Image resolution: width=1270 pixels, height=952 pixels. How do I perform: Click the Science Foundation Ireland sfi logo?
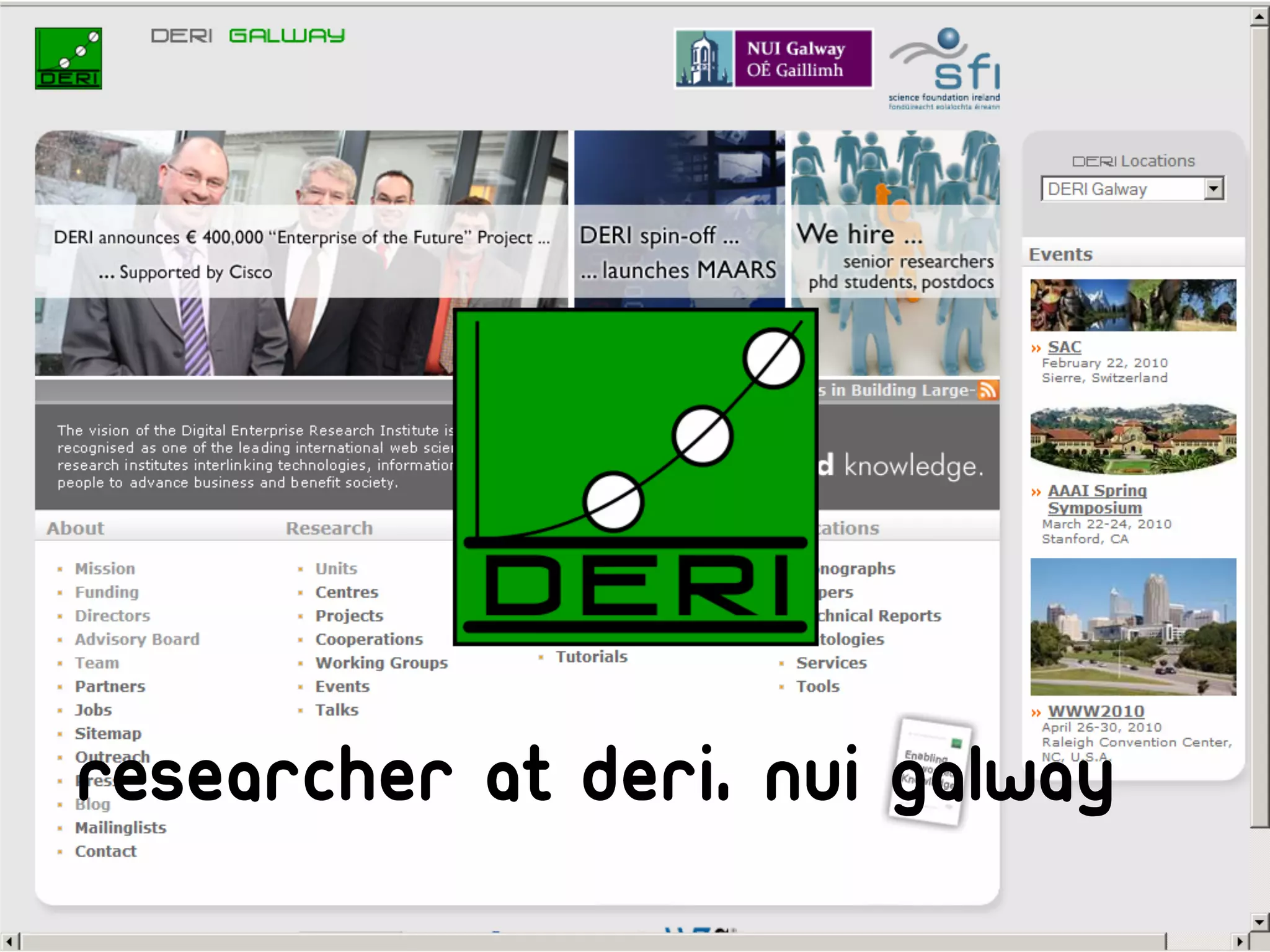coord(944,68)
